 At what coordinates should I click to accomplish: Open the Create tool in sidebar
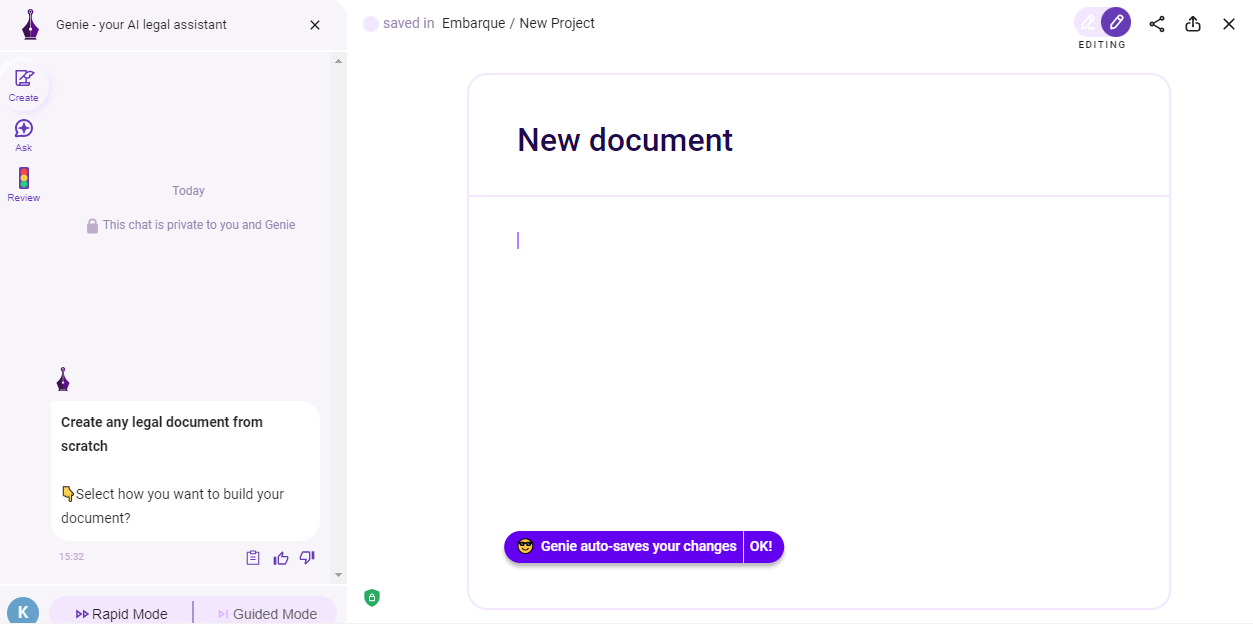[x=24, y=84]
